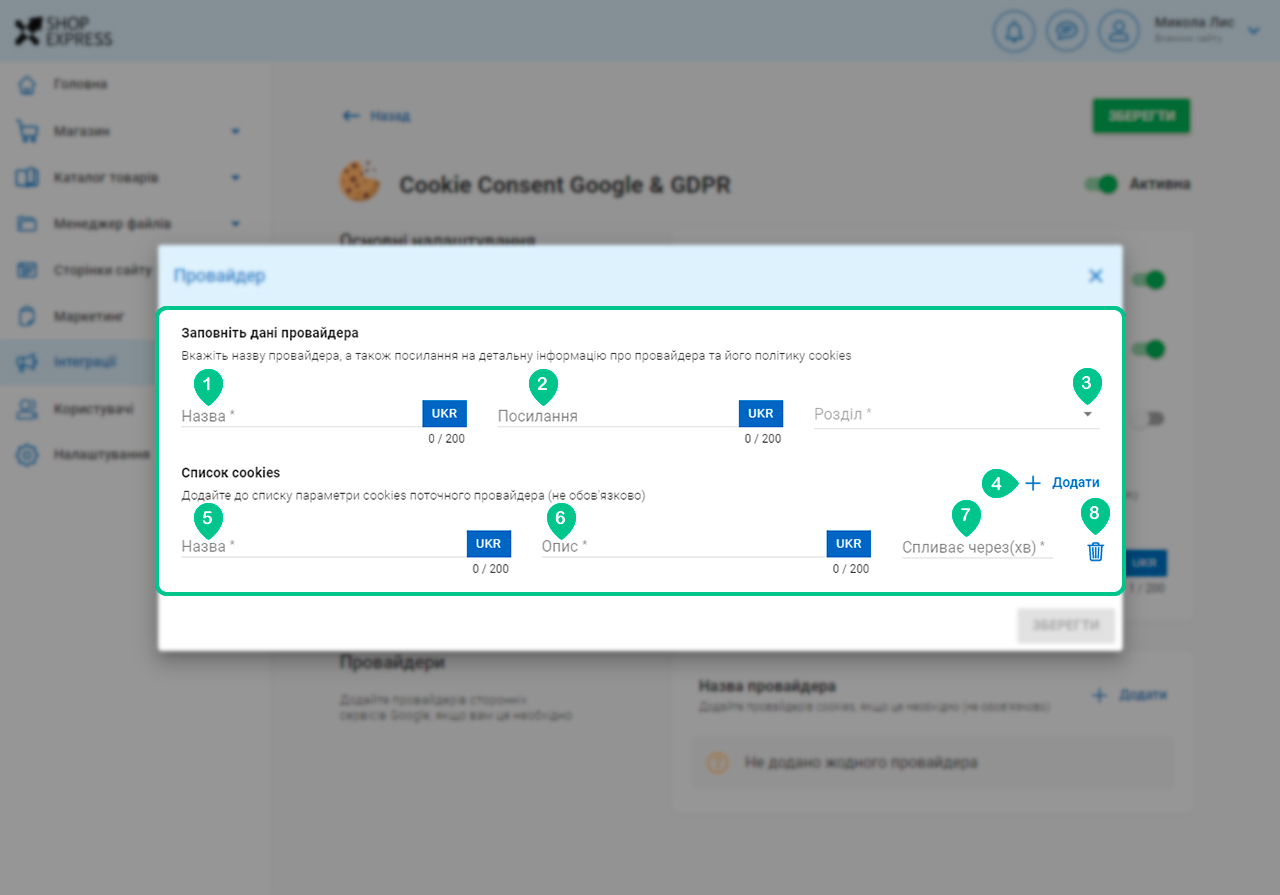Click the "Назва провайдера" heading behind the dialog
The width and height of the screenshot is (1280, 895).
point(767,687)
